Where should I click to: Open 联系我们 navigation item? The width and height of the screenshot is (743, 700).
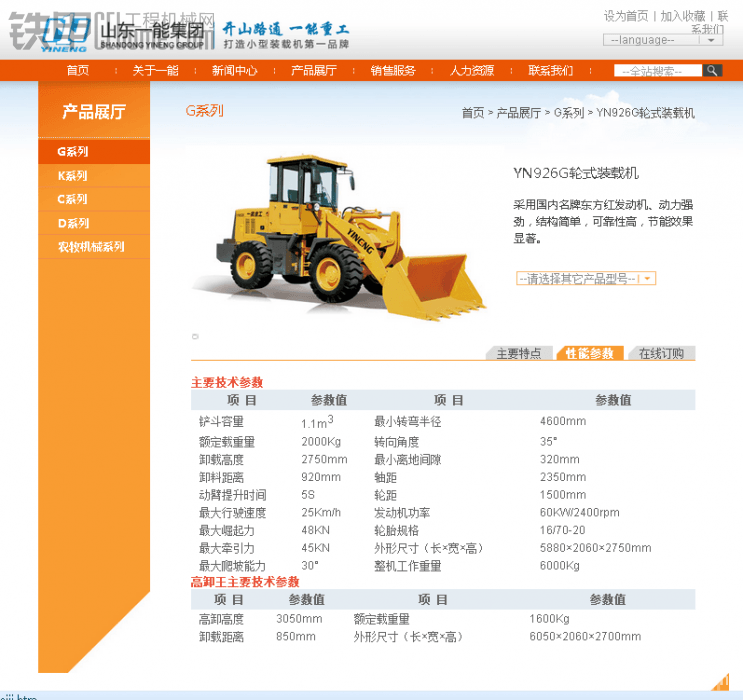pyautogui.click(x=551, y=71)
